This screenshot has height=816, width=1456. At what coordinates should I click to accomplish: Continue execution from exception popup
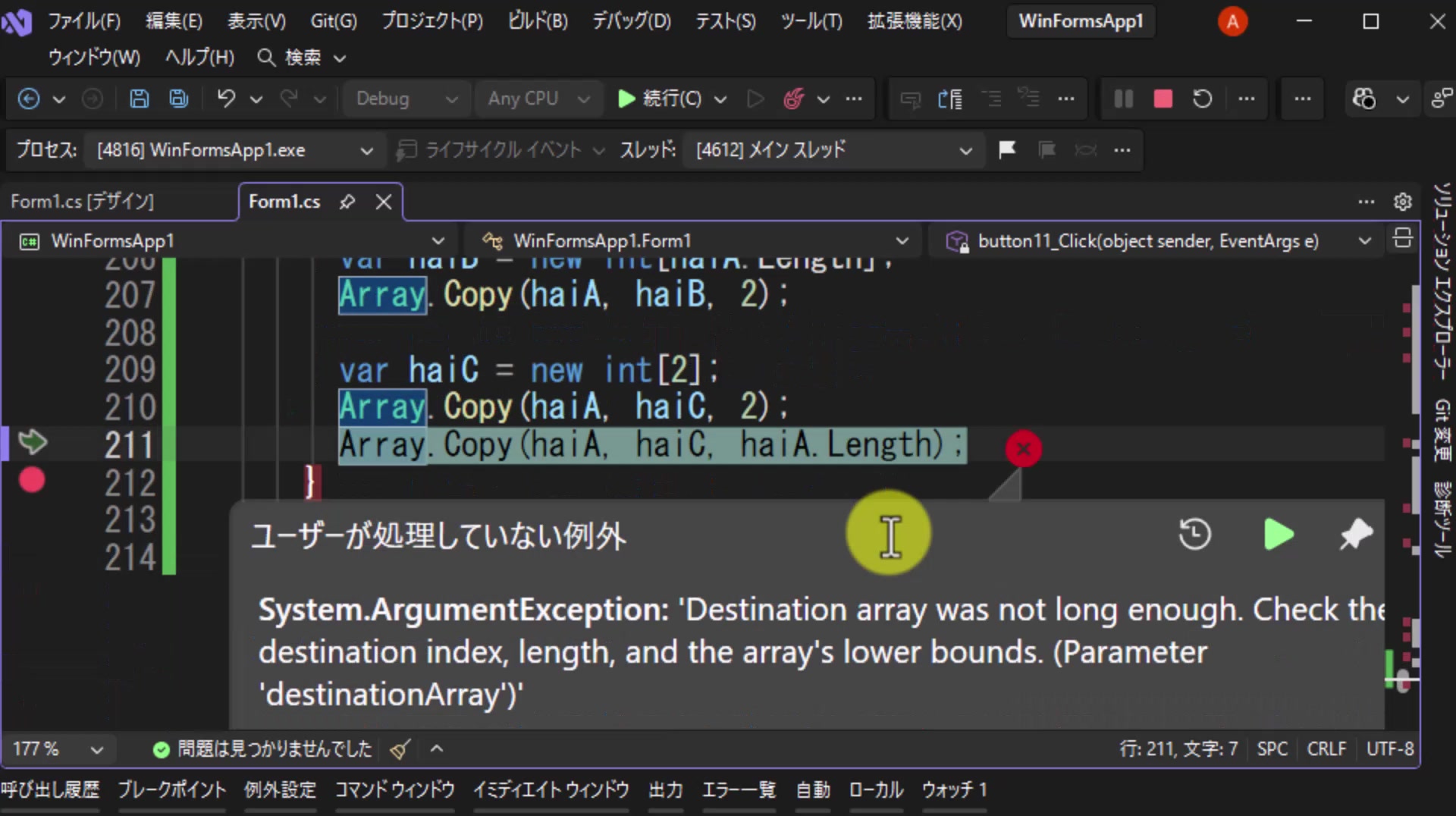[1279, 534]
